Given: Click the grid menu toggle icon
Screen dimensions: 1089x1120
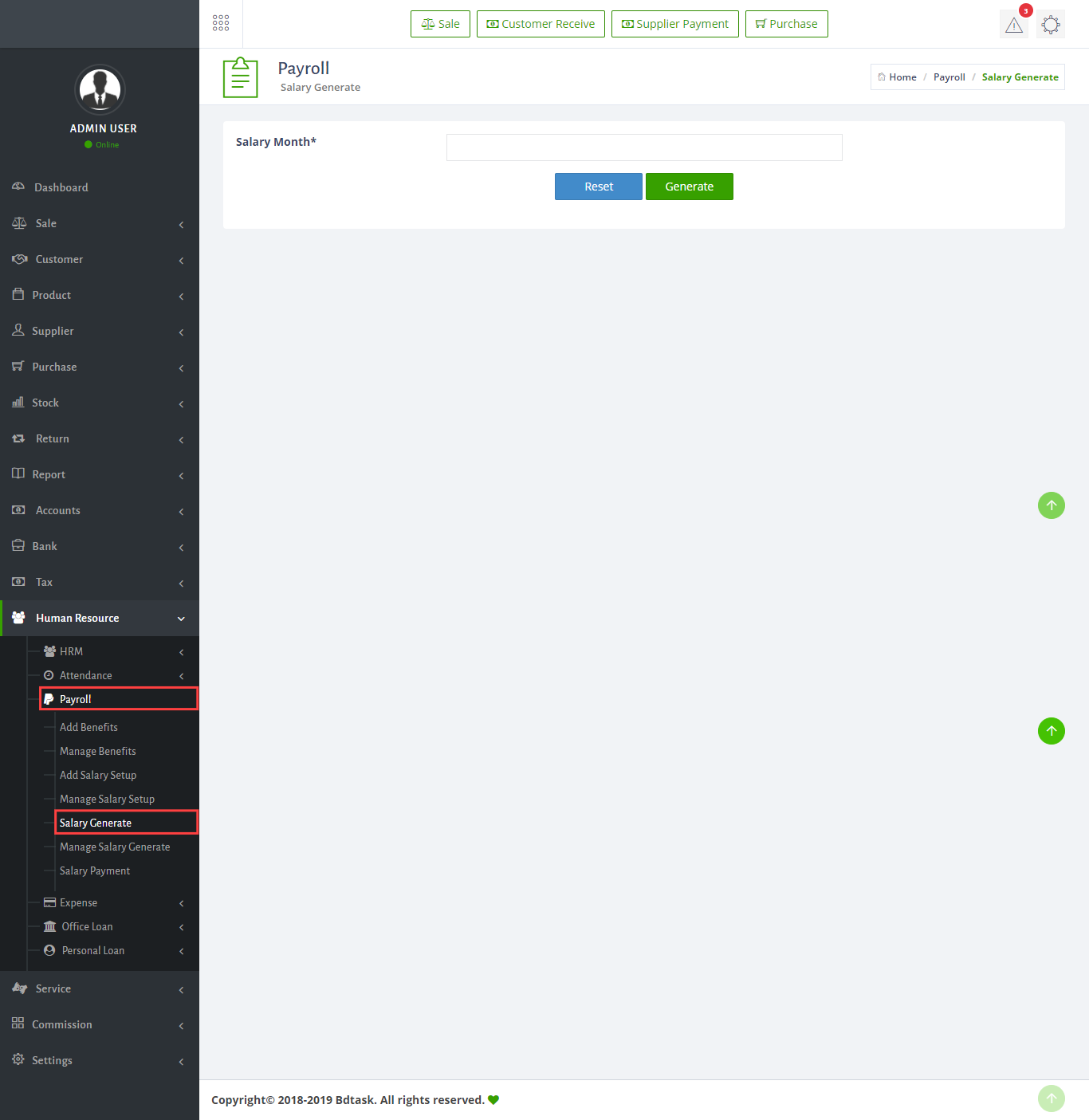Looking at the screenshot, I should click(x=221, y=23).
